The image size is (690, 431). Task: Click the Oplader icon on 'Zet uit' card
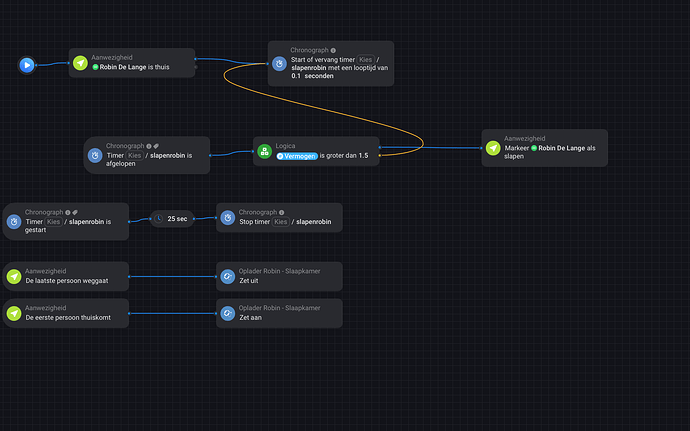point(228,276)
